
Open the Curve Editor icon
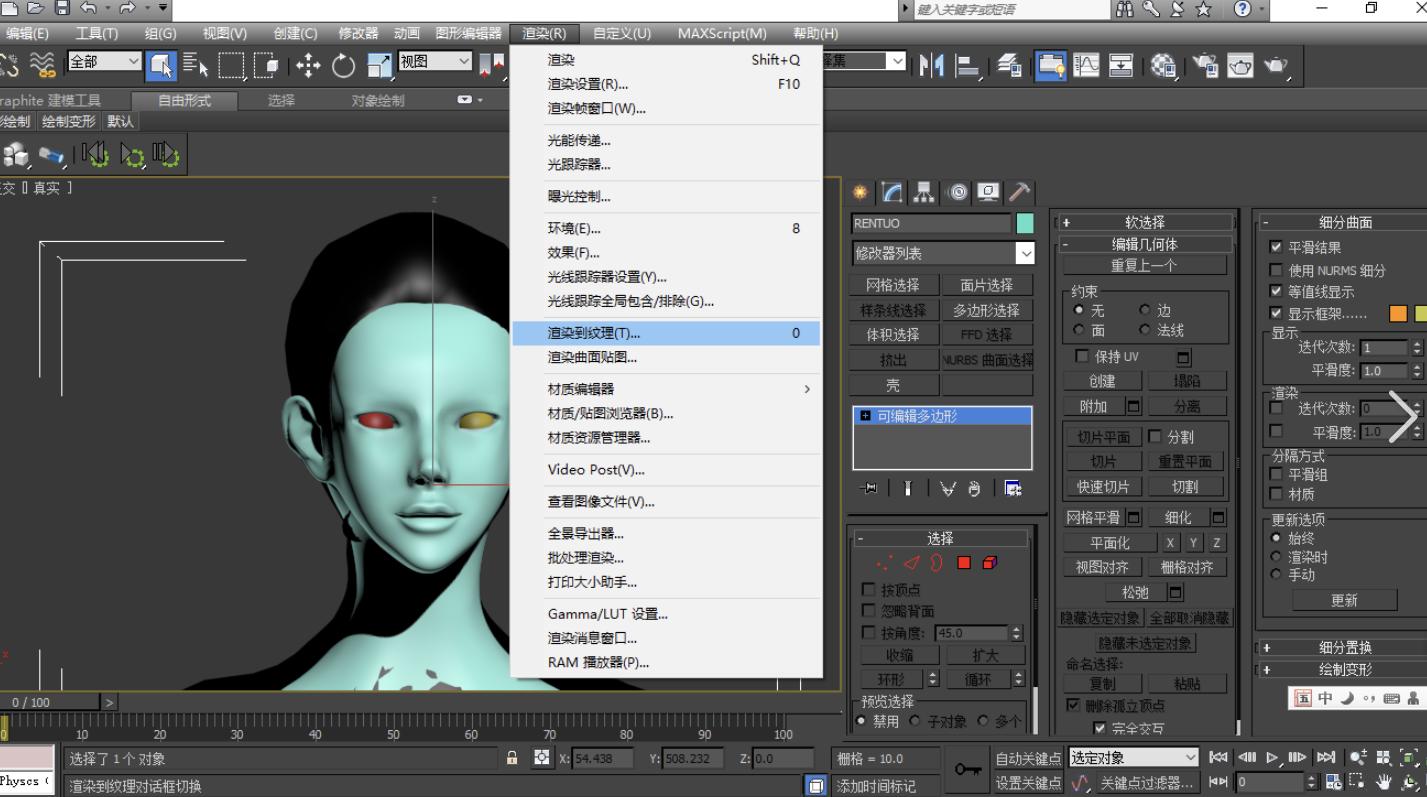(x=1085, y=66)
